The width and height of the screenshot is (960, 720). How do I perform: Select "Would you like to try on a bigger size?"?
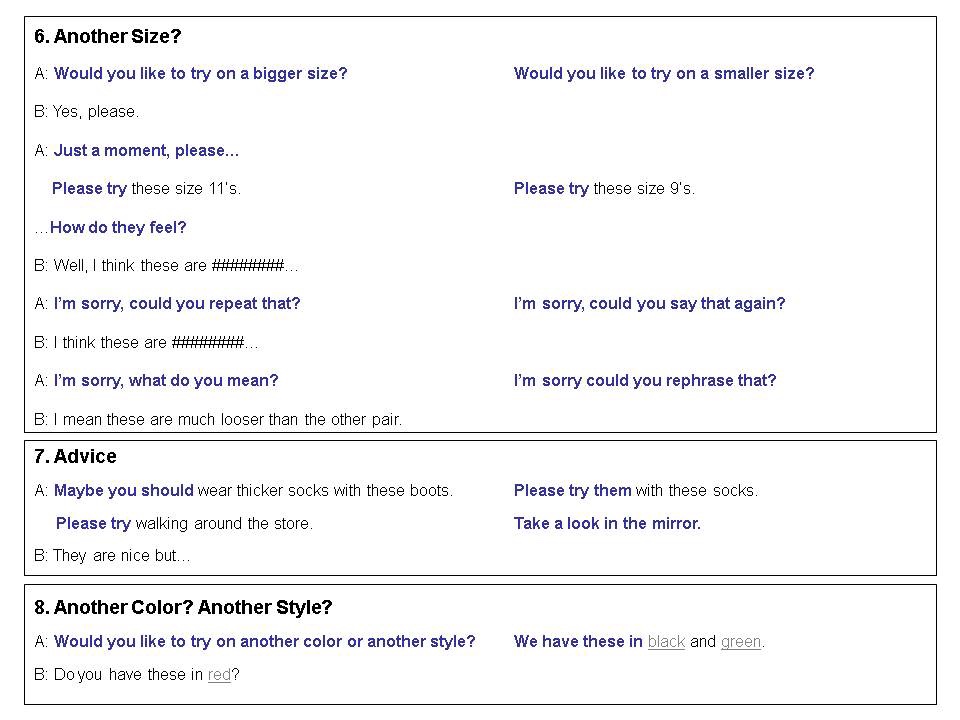click(200, 74)
